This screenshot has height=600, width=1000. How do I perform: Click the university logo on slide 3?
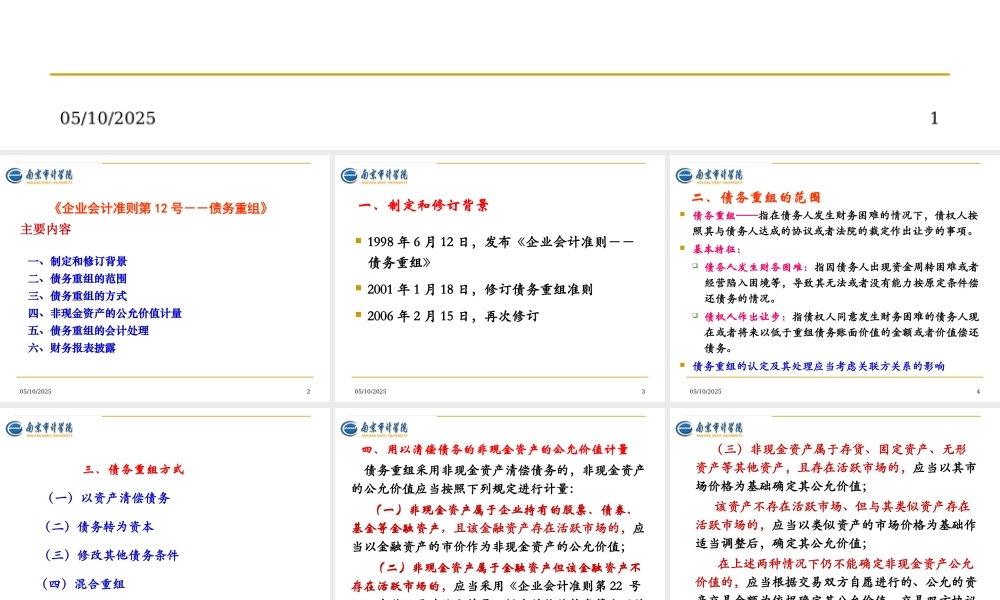point(374,175)
